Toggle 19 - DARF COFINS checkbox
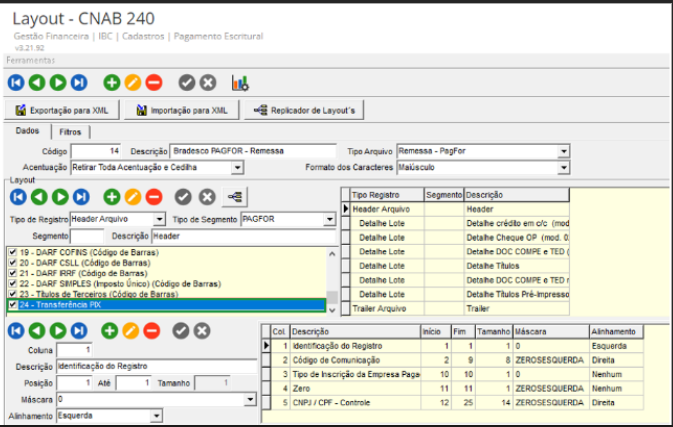Image resolution: width=673 pixels, height=427 pixels. point(12,251)
